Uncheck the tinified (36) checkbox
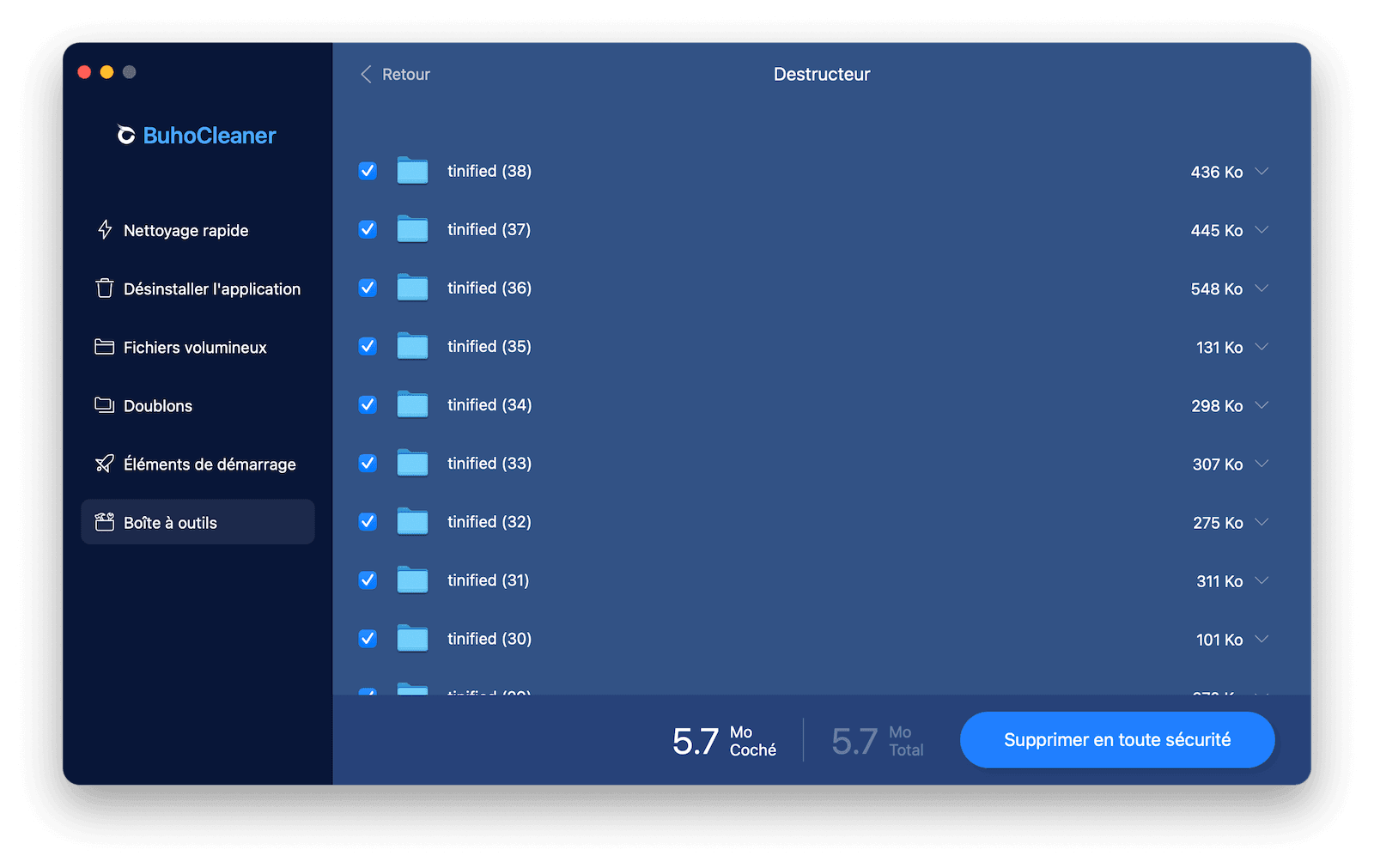 [367, 288]
